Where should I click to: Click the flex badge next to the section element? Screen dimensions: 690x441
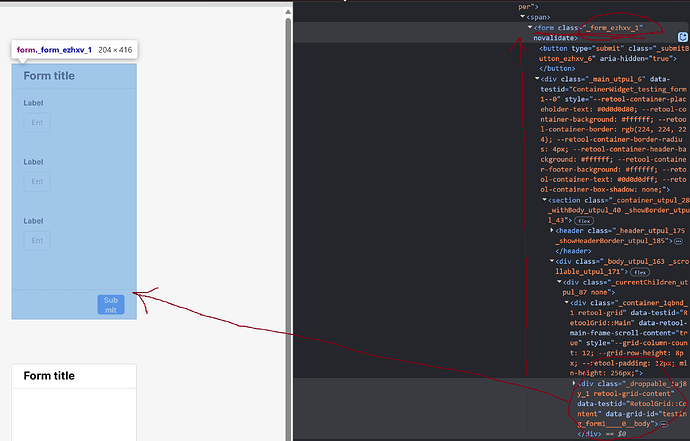tap(584, 221)
